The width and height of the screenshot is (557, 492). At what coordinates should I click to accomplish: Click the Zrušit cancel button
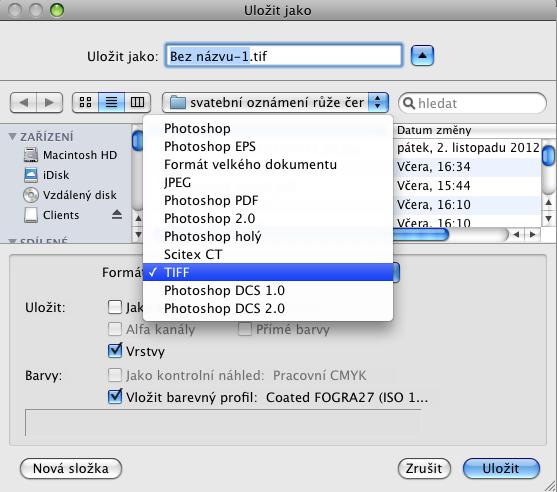[424, 469]
